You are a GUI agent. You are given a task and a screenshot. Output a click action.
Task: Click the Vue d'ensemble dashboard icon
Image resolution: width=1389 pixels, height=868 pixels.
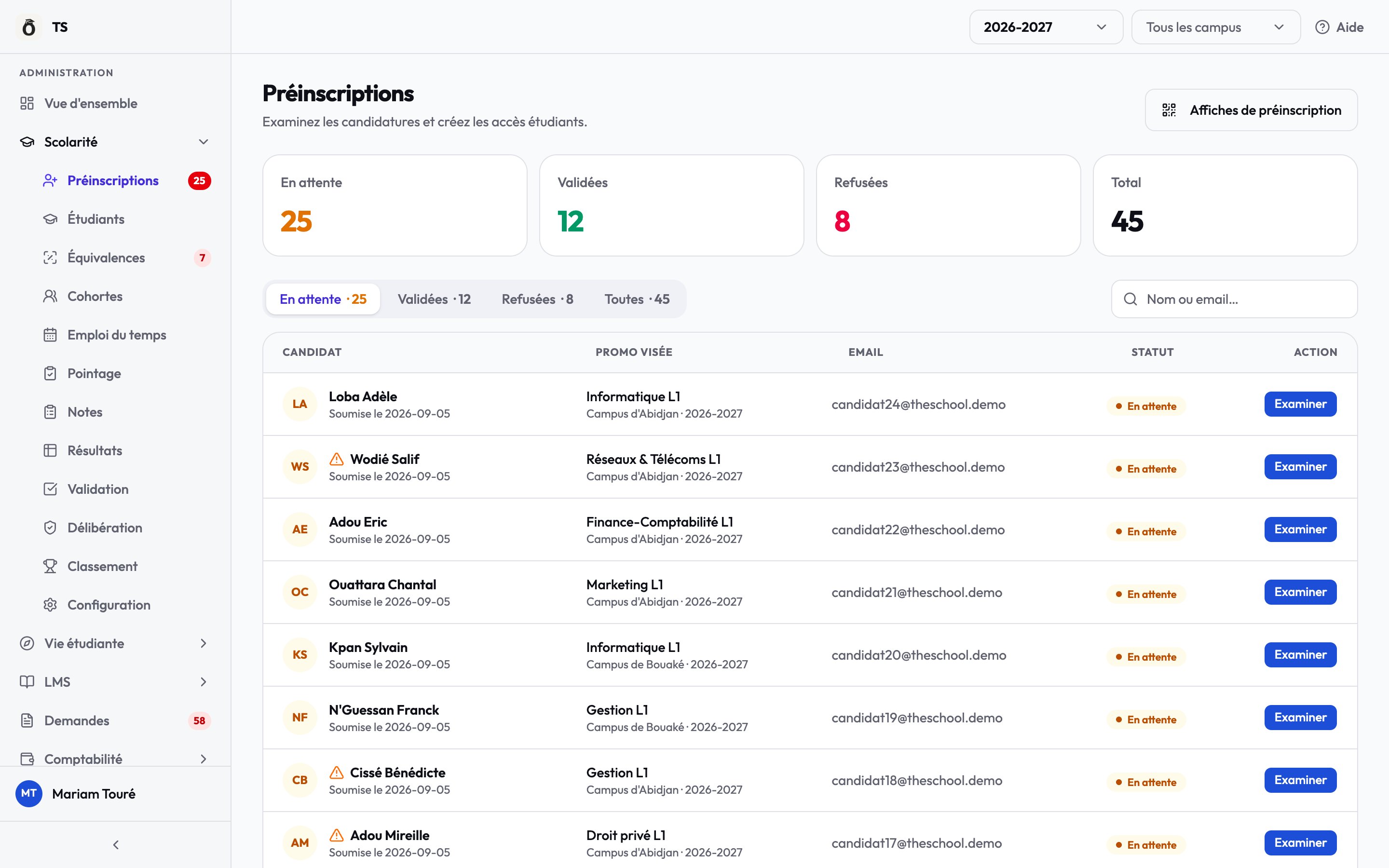(27, 103)
